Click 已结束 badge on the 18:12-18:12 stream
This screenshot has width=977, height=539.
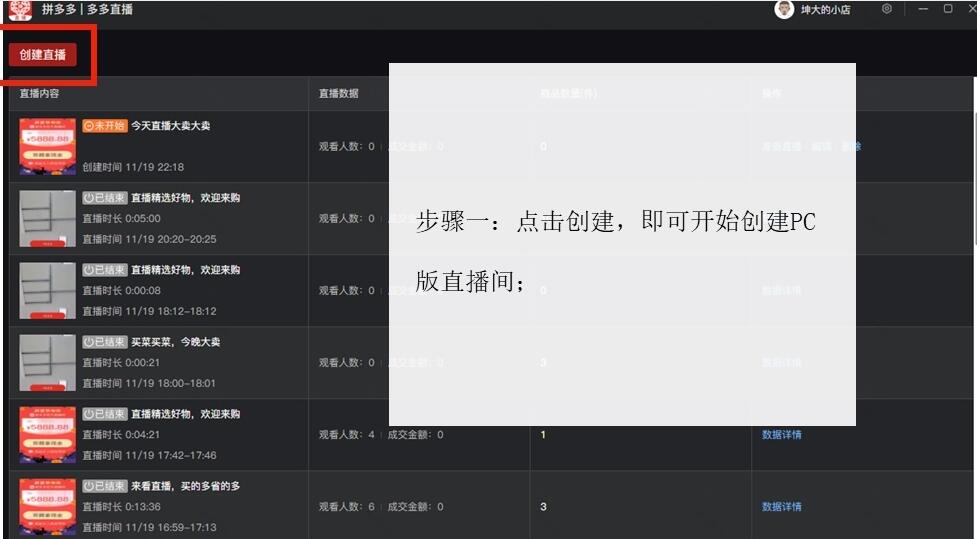(x=105, y=270)
